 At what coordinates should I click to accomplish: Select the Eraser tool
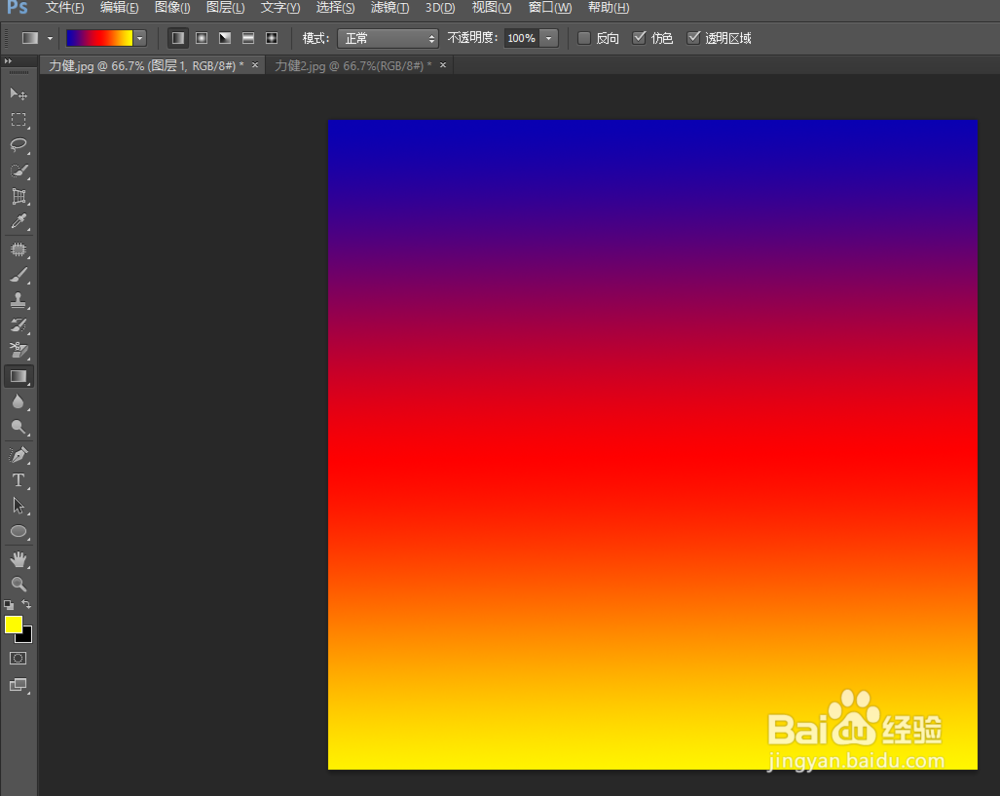pyautogui.click(x=18, y=350)
